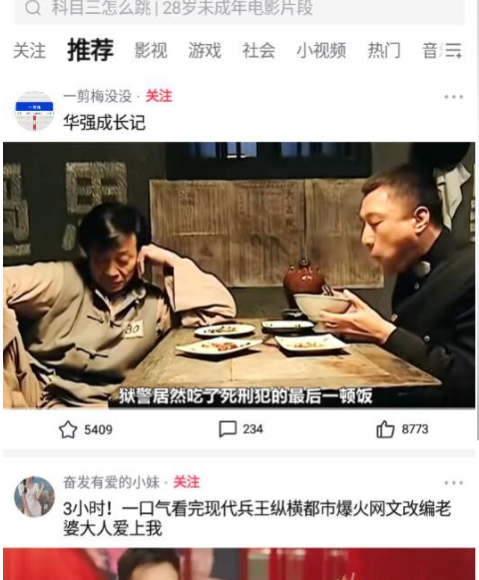Open more options for 奋发有爱的小妹 post
Screen dimensions: 479x580
click(453, 483)
